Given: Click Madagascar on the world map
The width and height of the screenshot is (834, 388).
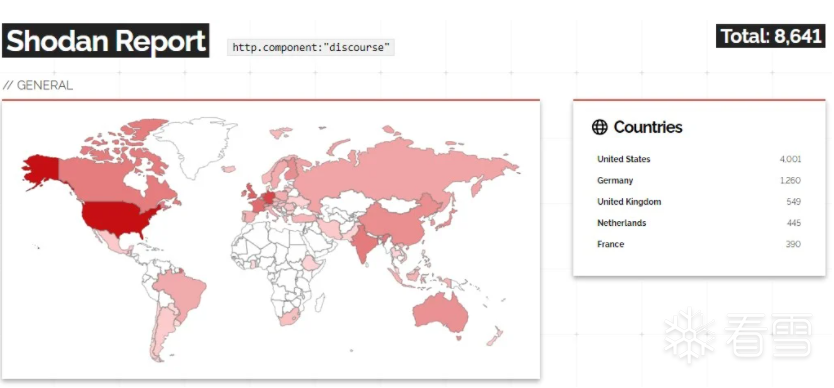Looking at the screenshot, I should [x=320, y=303].
